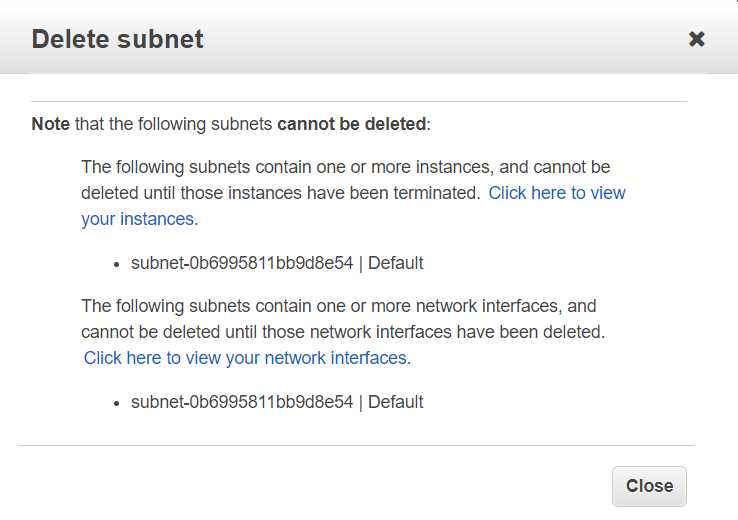
Task: Click the bullet point before the first subnet
Action: 119,264
